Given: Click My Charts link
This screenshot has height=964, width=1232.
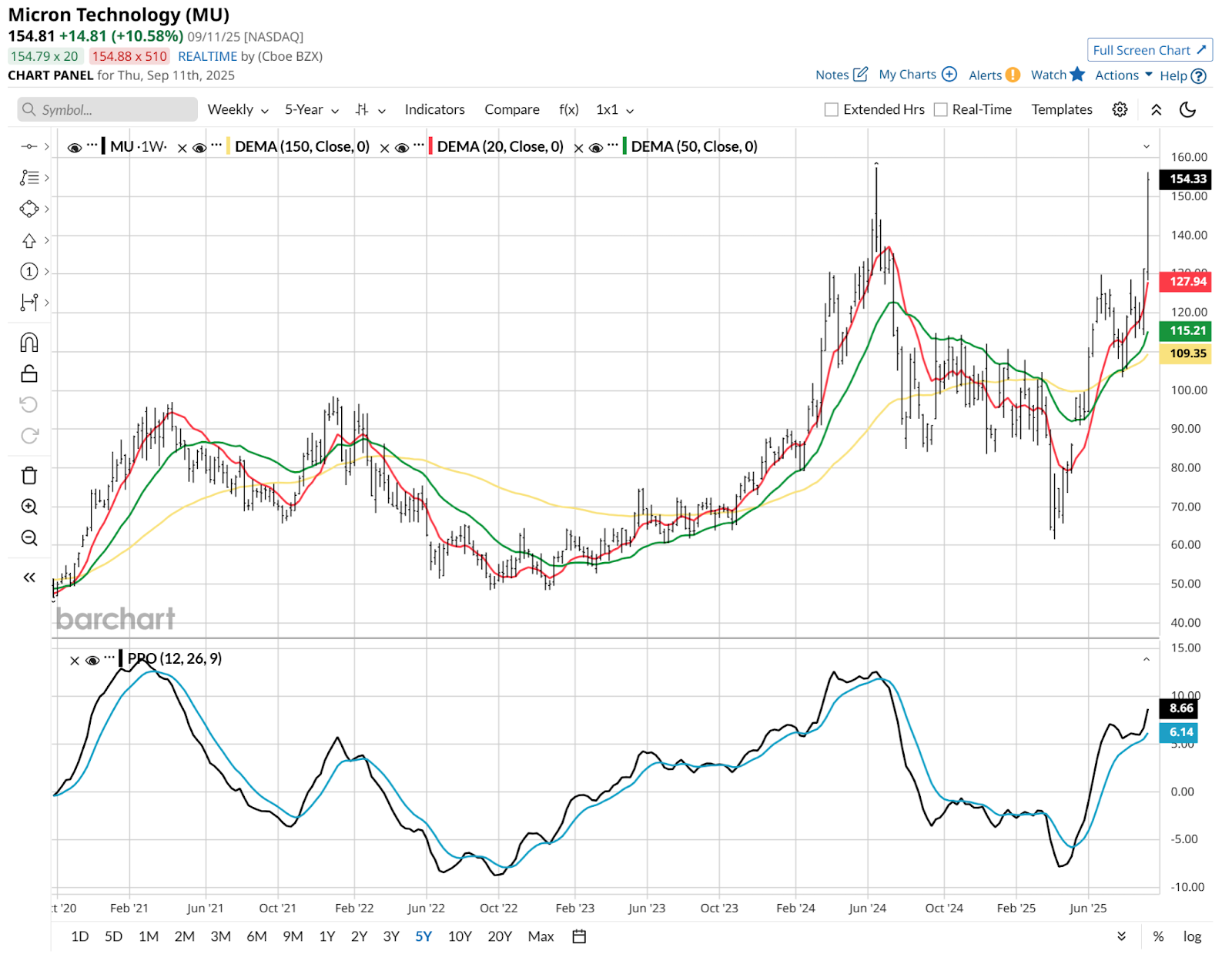Looking at the screenshot, I should 917,75.
